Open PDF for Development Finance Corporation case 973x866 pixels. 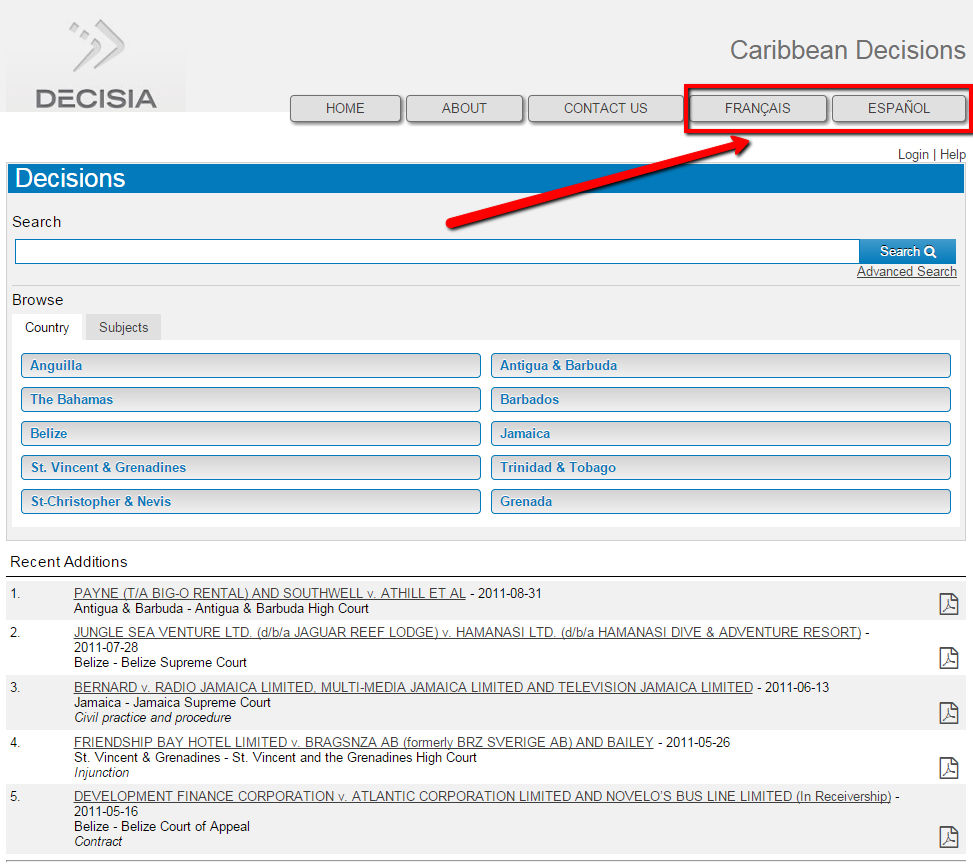(948, 836)
